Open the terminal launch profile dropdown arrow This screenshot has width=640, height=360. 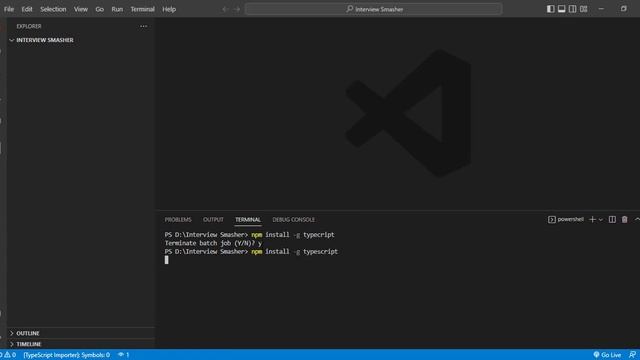601,220
